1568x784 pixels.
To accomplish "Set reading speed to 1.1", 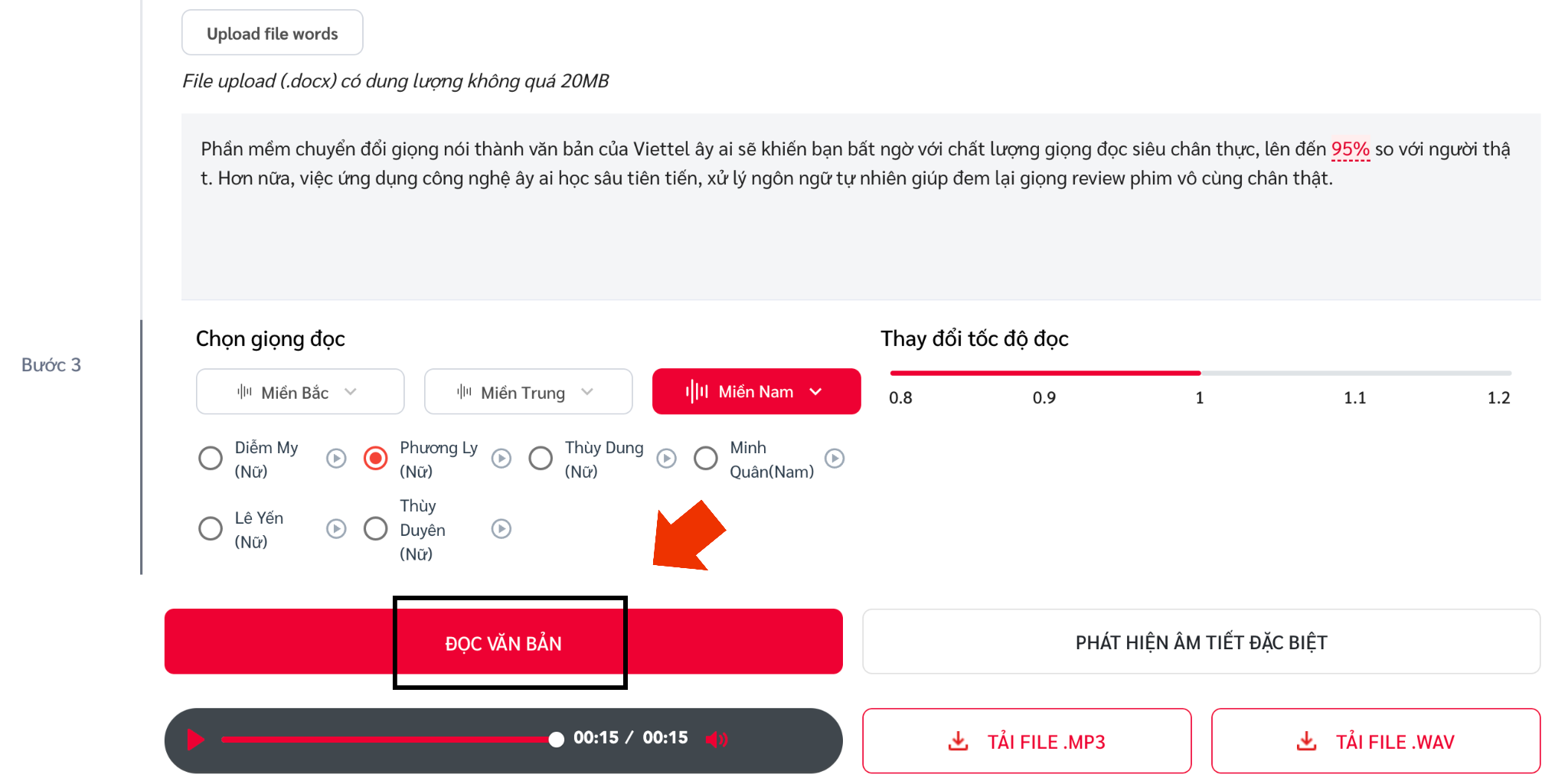I will [1355, 374].
